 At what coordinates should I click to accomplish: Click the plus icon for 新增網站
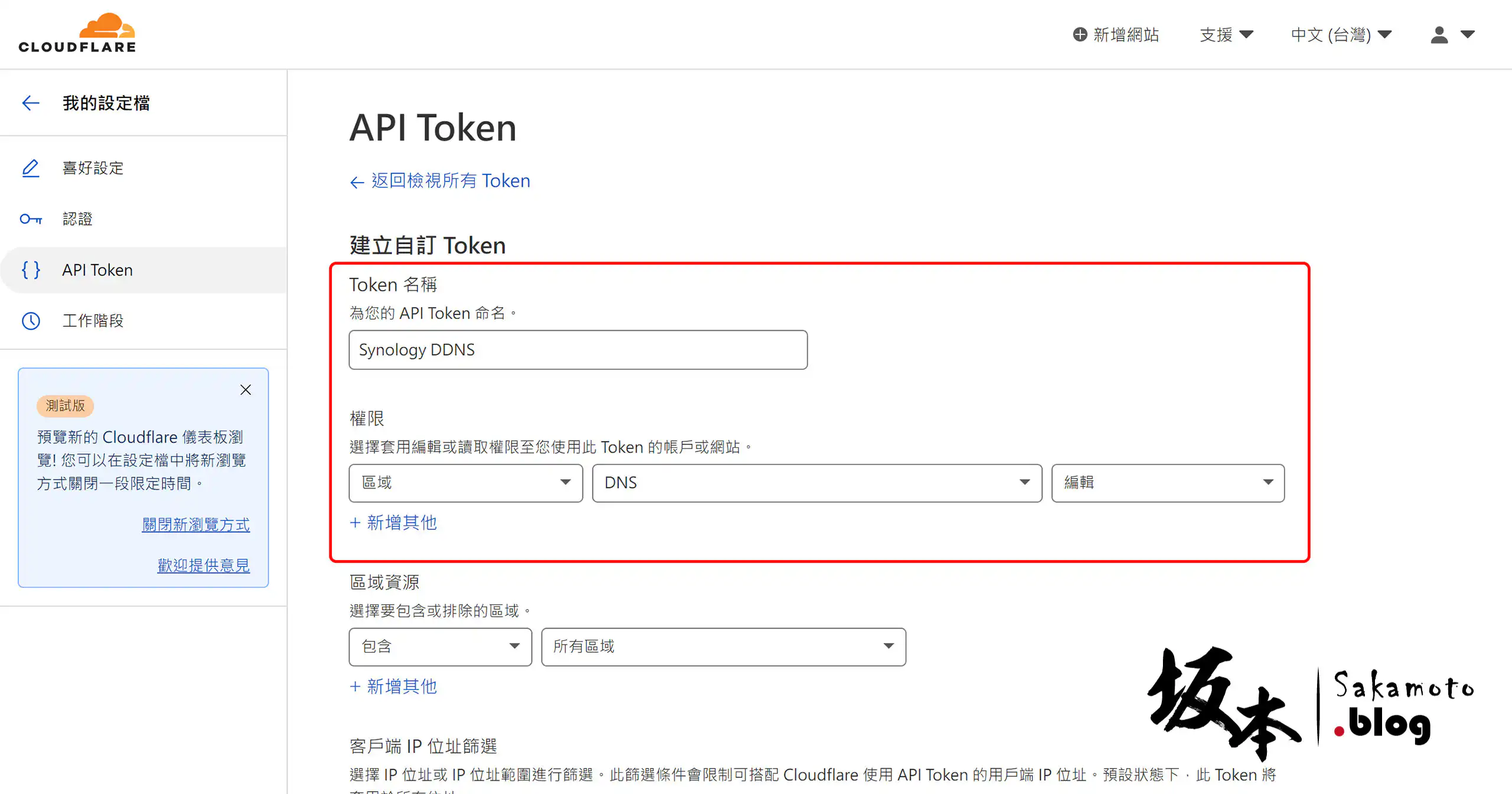pyautogui.click(x=1080, y=35)
